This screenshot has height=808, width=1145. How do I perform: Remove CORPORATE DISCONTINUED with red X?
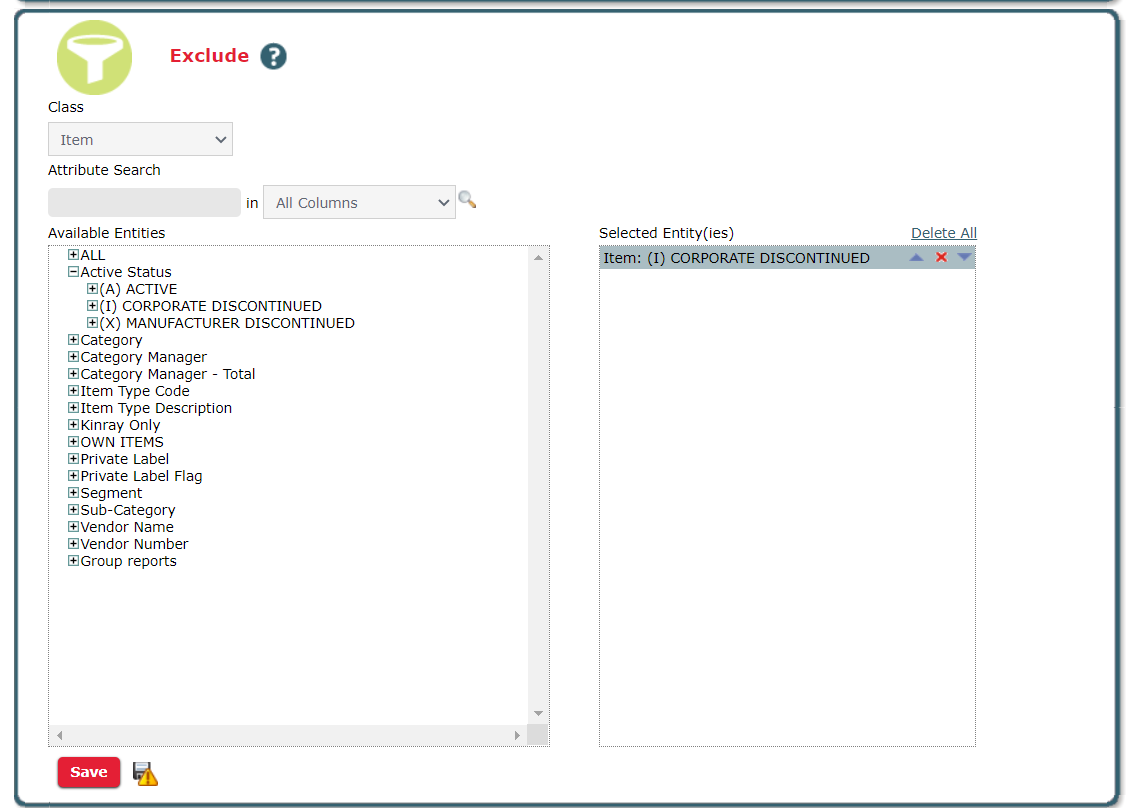941,258
